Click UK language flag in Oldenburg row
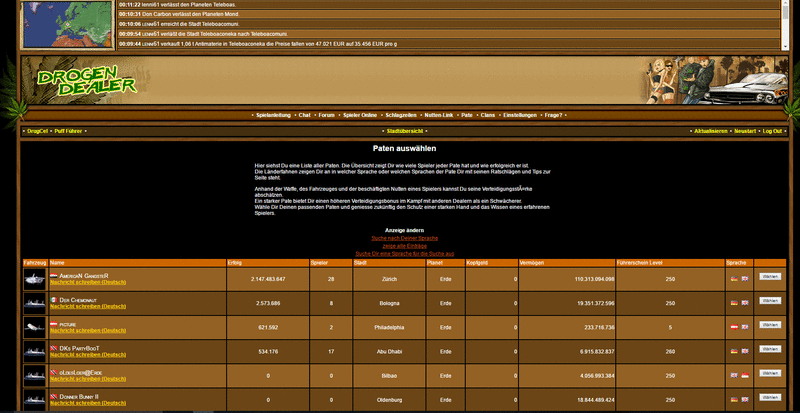 pos(745,400)
